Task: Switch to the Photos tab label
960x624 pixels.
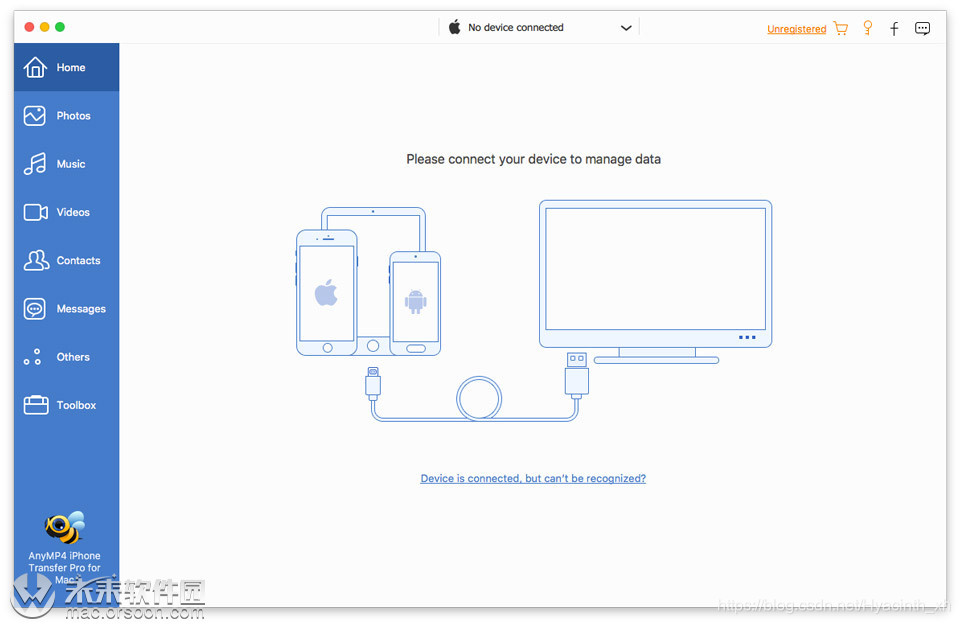Action: (73, 116)
